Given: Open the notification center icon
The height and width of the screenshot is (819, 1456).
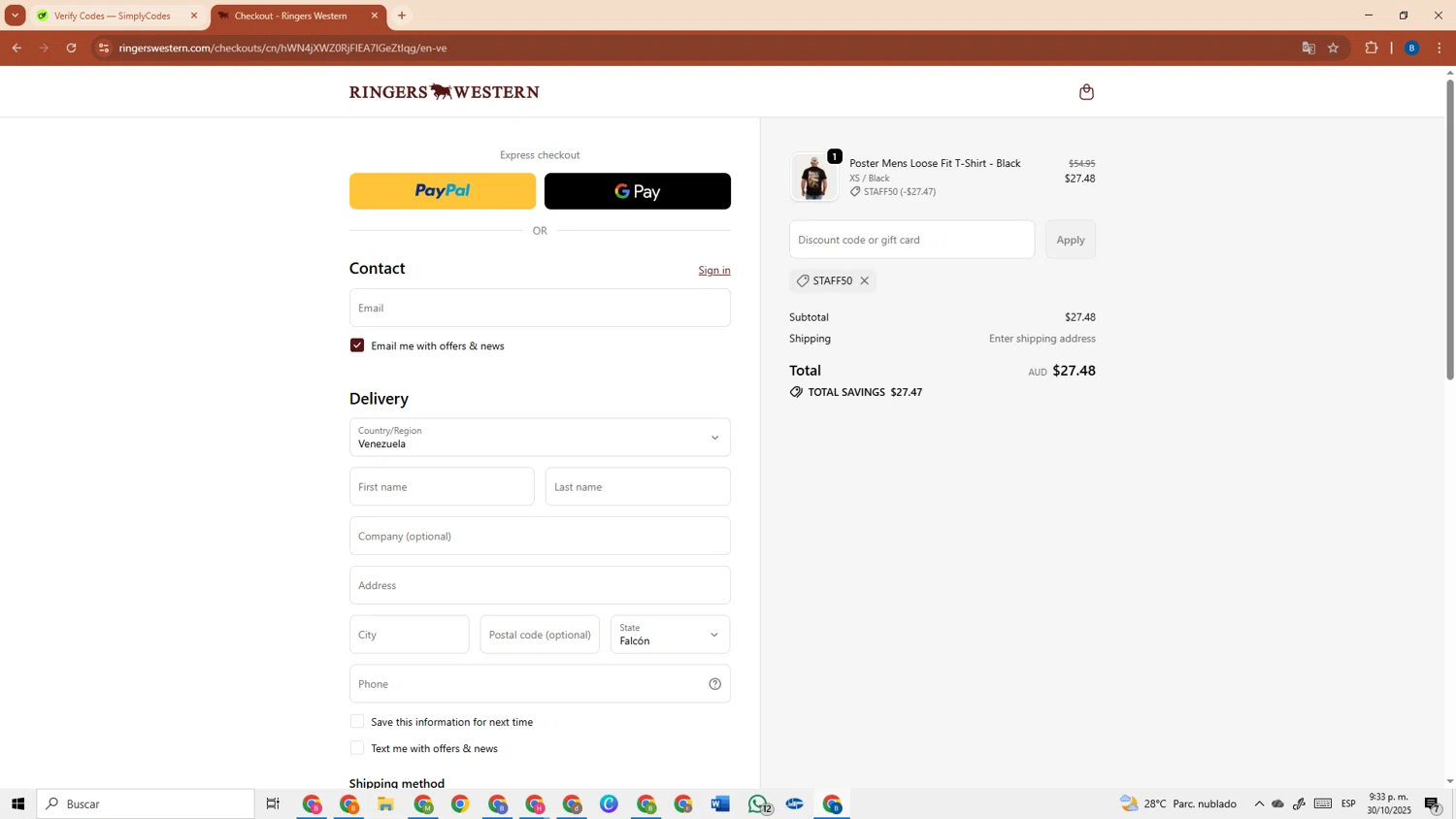Looking at the screenshot, I should pyautogui.click(x=1433, y=803).
